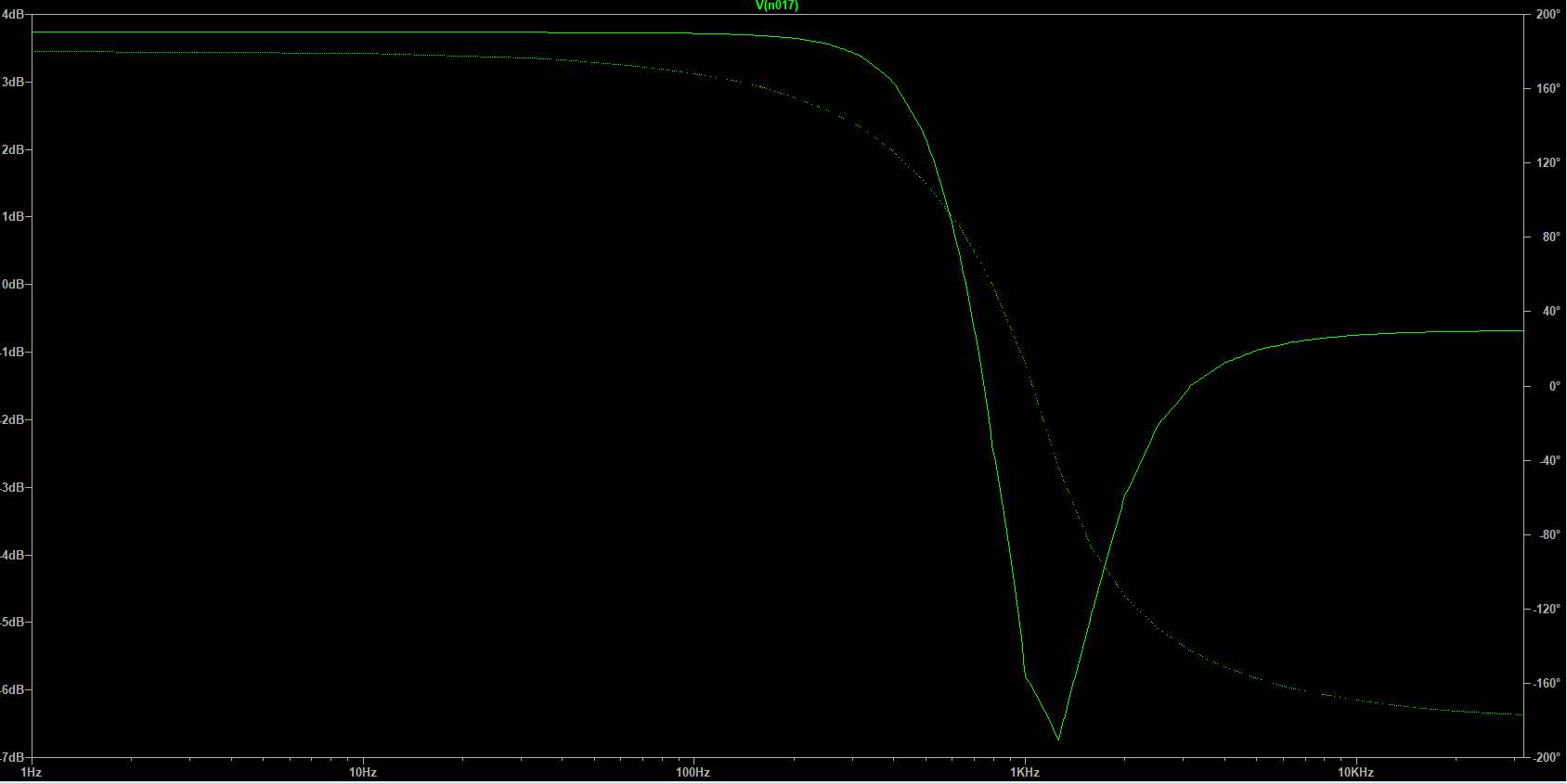This screenshot has height=784, width=1567.
Task: Select the -6dB magnitude axis label
Action: pyautogui.click(x=12, y=689)
